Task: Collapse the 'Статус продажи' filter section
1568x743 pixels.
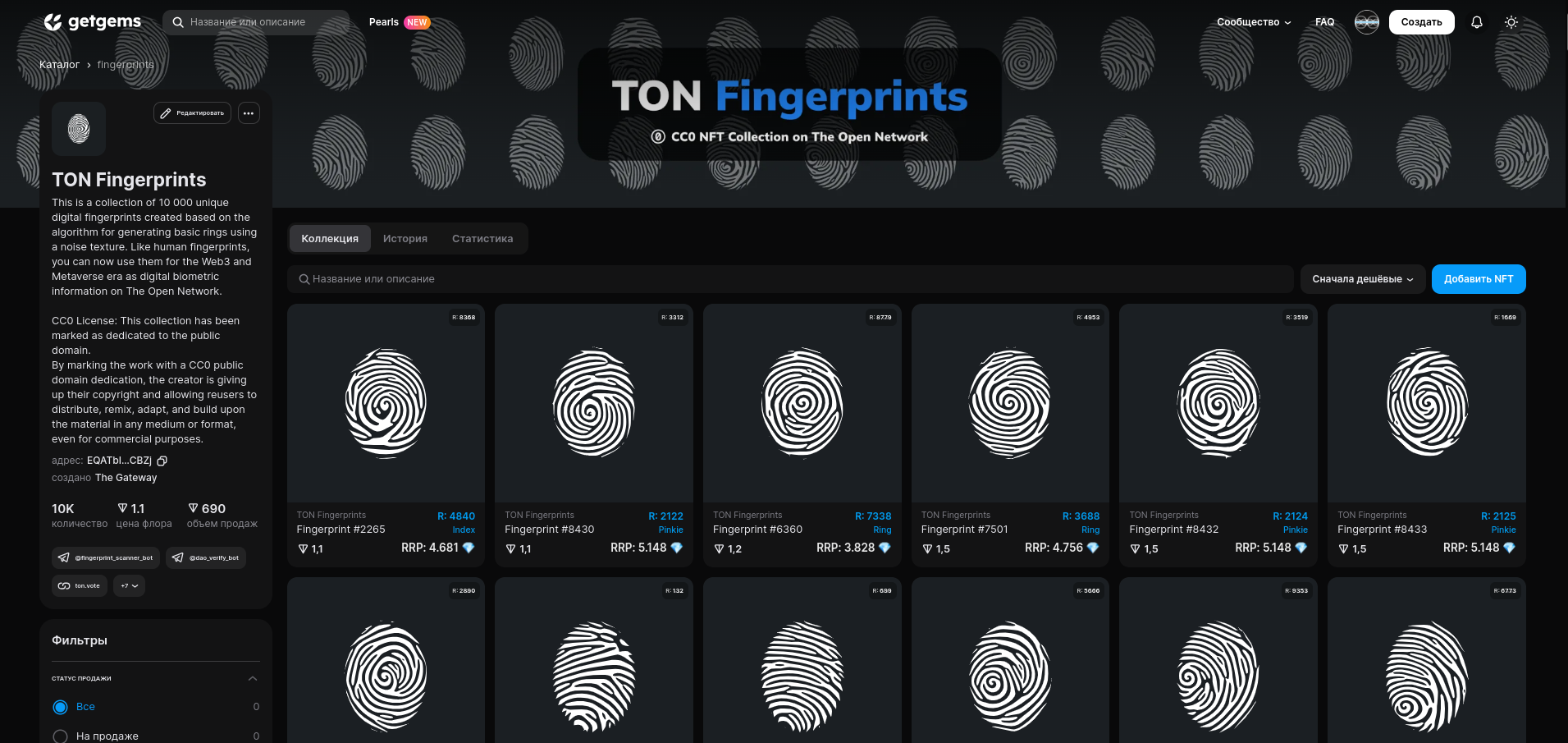Action: [x=253, y=678]
